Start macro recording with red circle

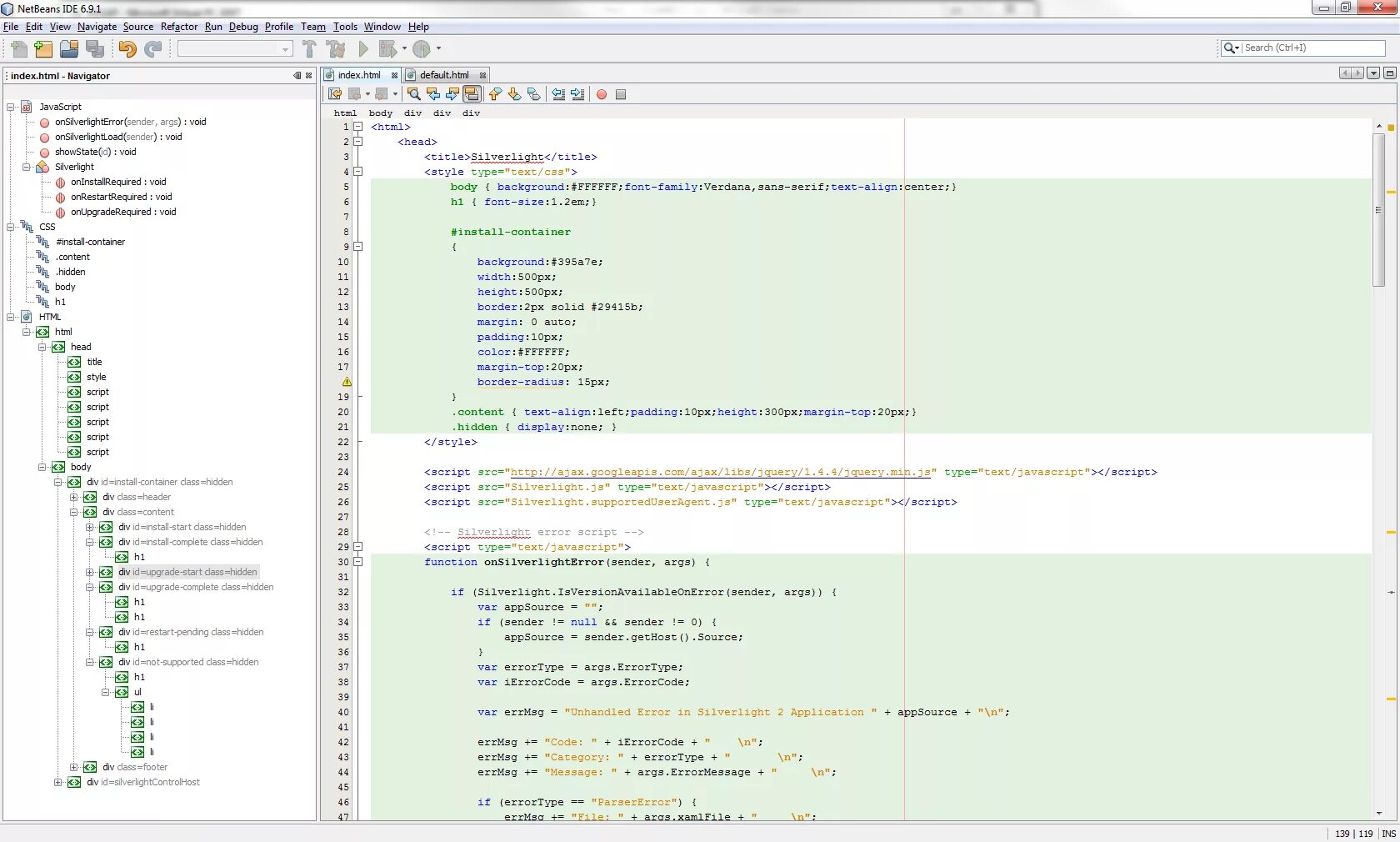tap(602, 94)
